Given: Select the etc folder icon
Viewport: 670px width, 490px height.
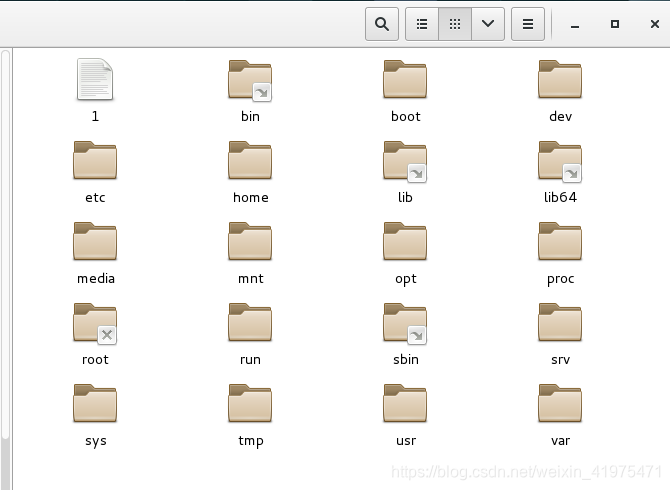Looking at the screenshot, I should 95,160.
